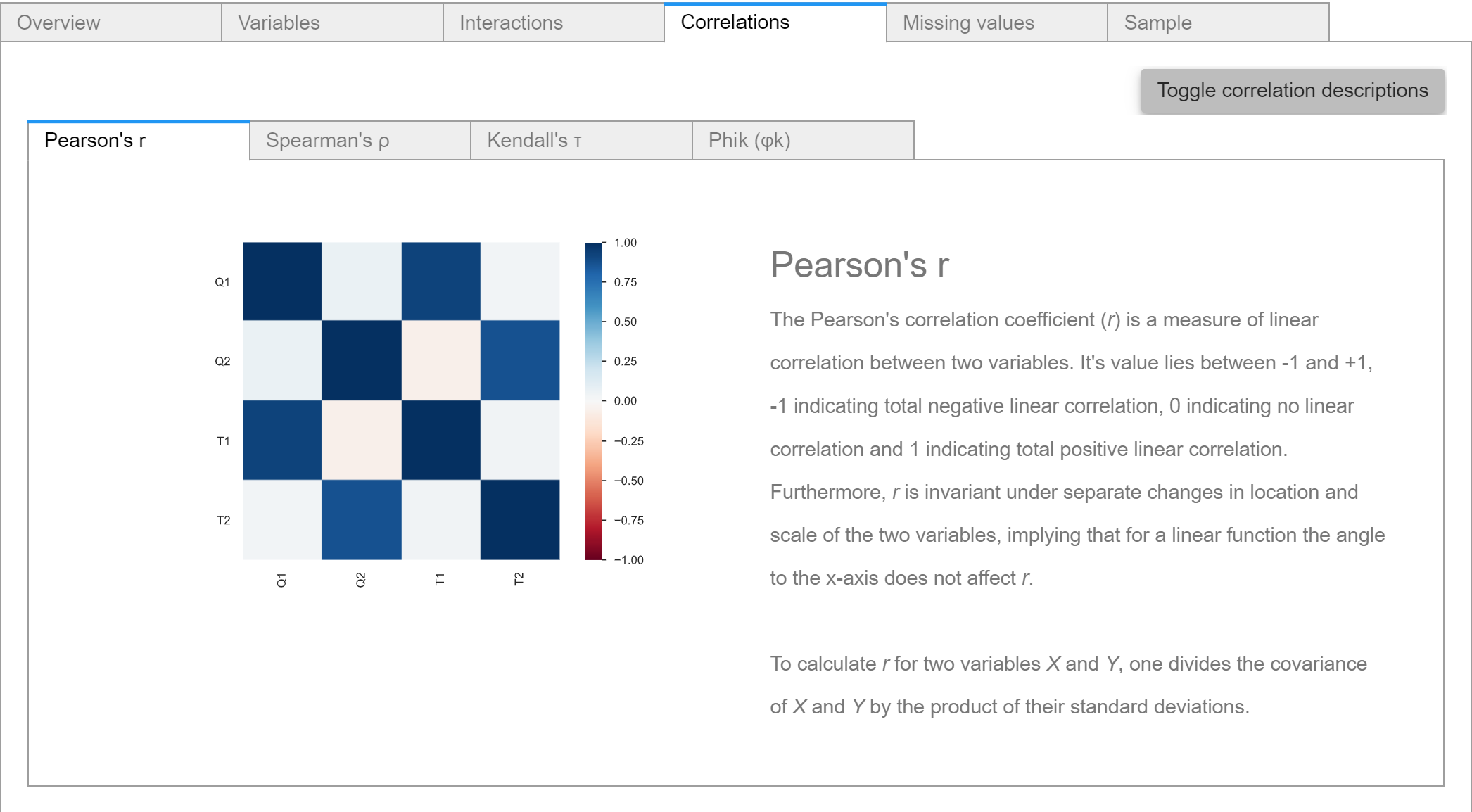This screenshot has height=812, width=1472.
Task: Click the pale pink Q2–T1 heatmap cell
Action: click(441, 360)
